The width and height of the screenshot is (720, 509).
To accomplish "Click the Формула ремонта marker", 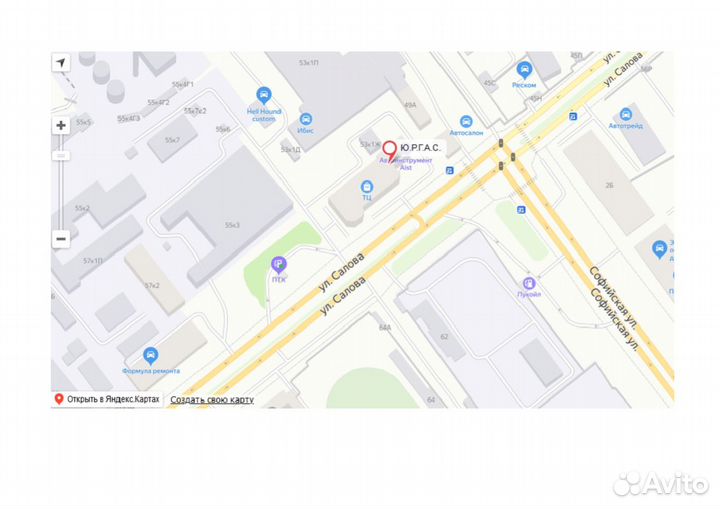I will (x=151, y=356).
